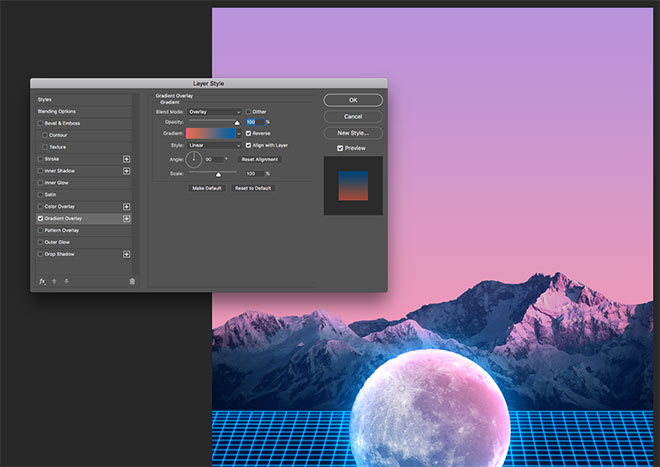The width and height of the screenshot is (660, 467).
Task: Uncheck the Reverse gradient checkbox
Action: click(x=248, y=133)
